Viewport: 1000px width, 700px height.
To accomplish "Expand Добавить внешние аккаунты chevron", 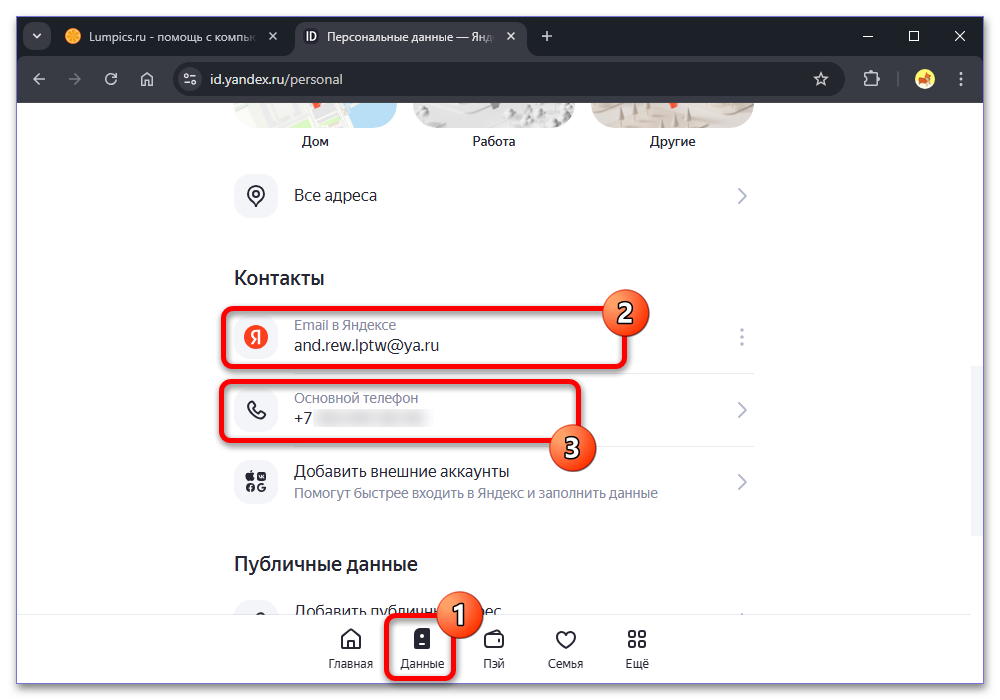I will [x=742, y=482].
